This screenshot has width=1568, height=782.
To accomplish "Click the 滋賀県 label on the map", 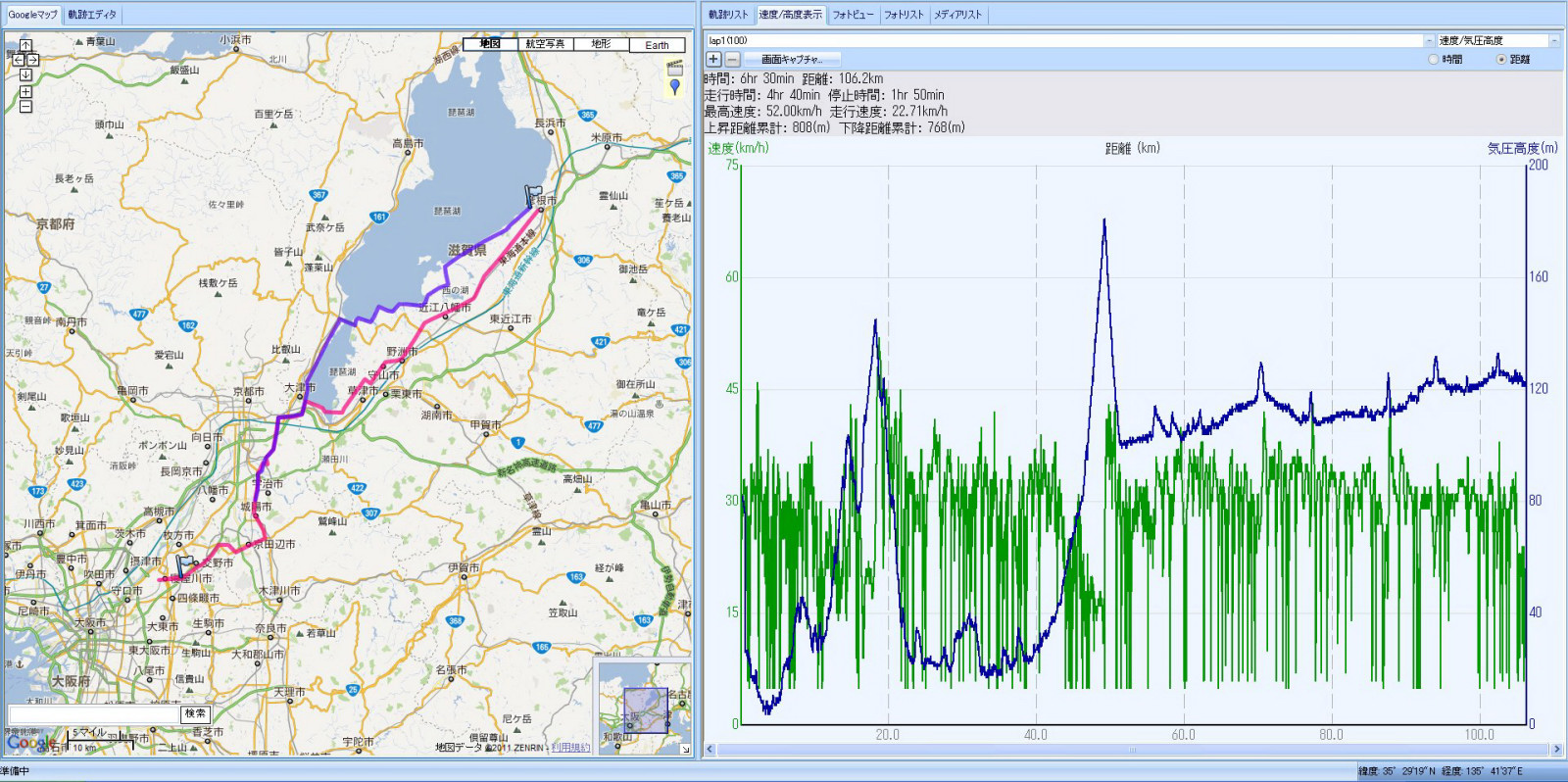I will tap(467, 250).
